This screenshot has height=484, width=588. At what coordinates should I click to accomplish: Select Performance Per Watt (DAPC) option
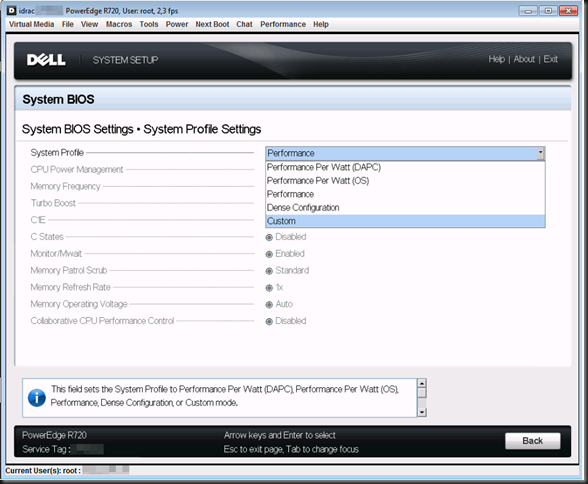[405, 167]
